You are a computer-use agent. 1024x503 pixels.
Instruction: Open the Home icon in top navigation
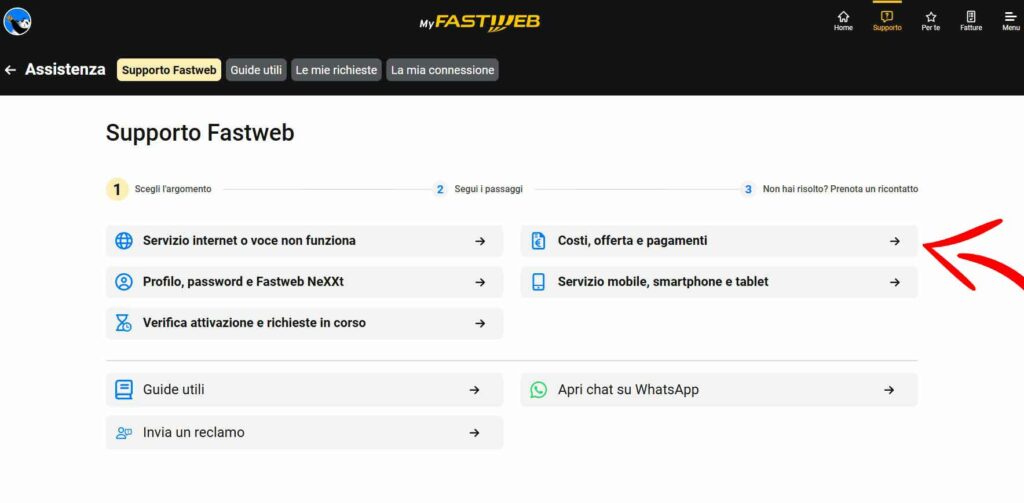click(x=843, y=21)
